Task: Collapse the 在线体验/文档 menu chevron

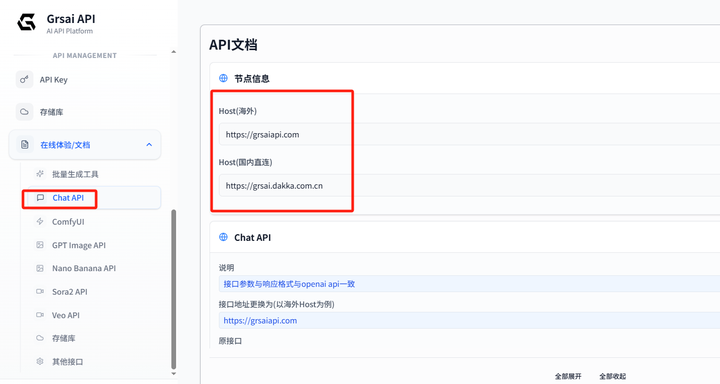Action: (x=149, y=145)
